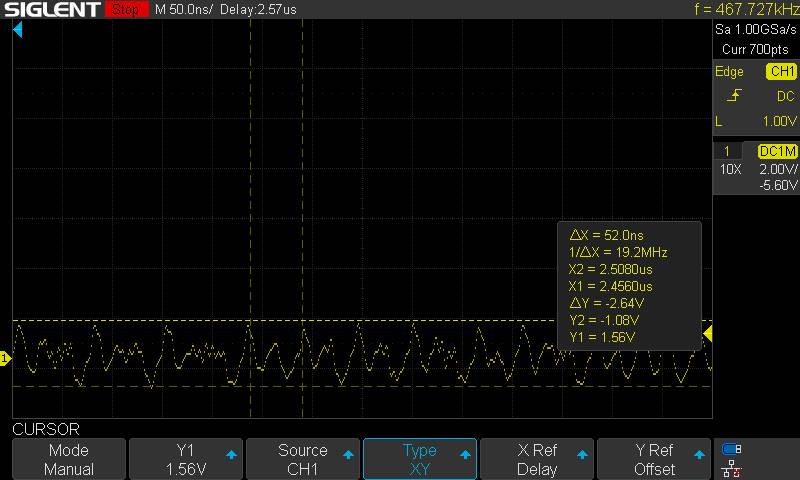This screenshot has height=480, width=800.
Task: Click the CURSOR menu title
Action: tap(46, 429)
